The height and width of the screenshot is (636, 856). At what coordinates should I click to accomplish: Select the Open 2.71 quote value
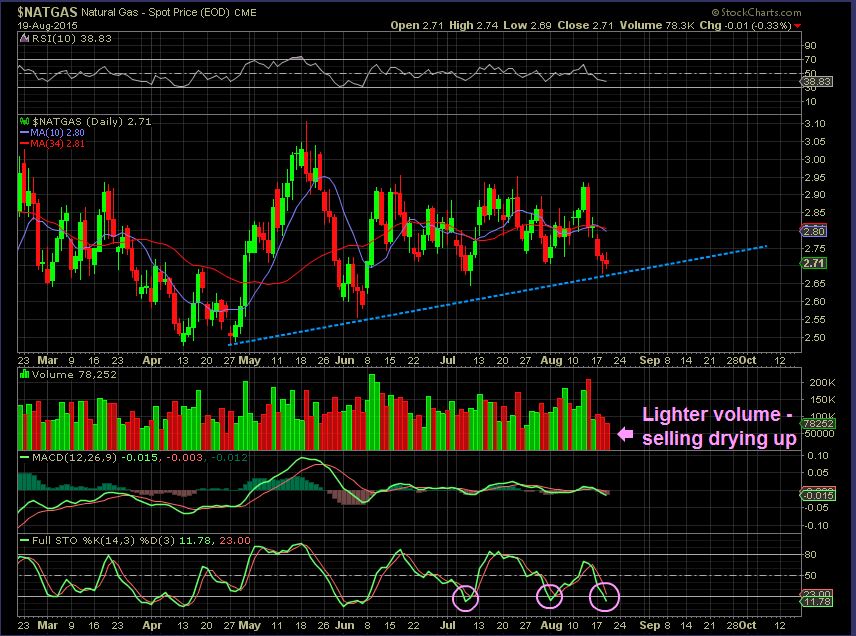click(417, 25)
